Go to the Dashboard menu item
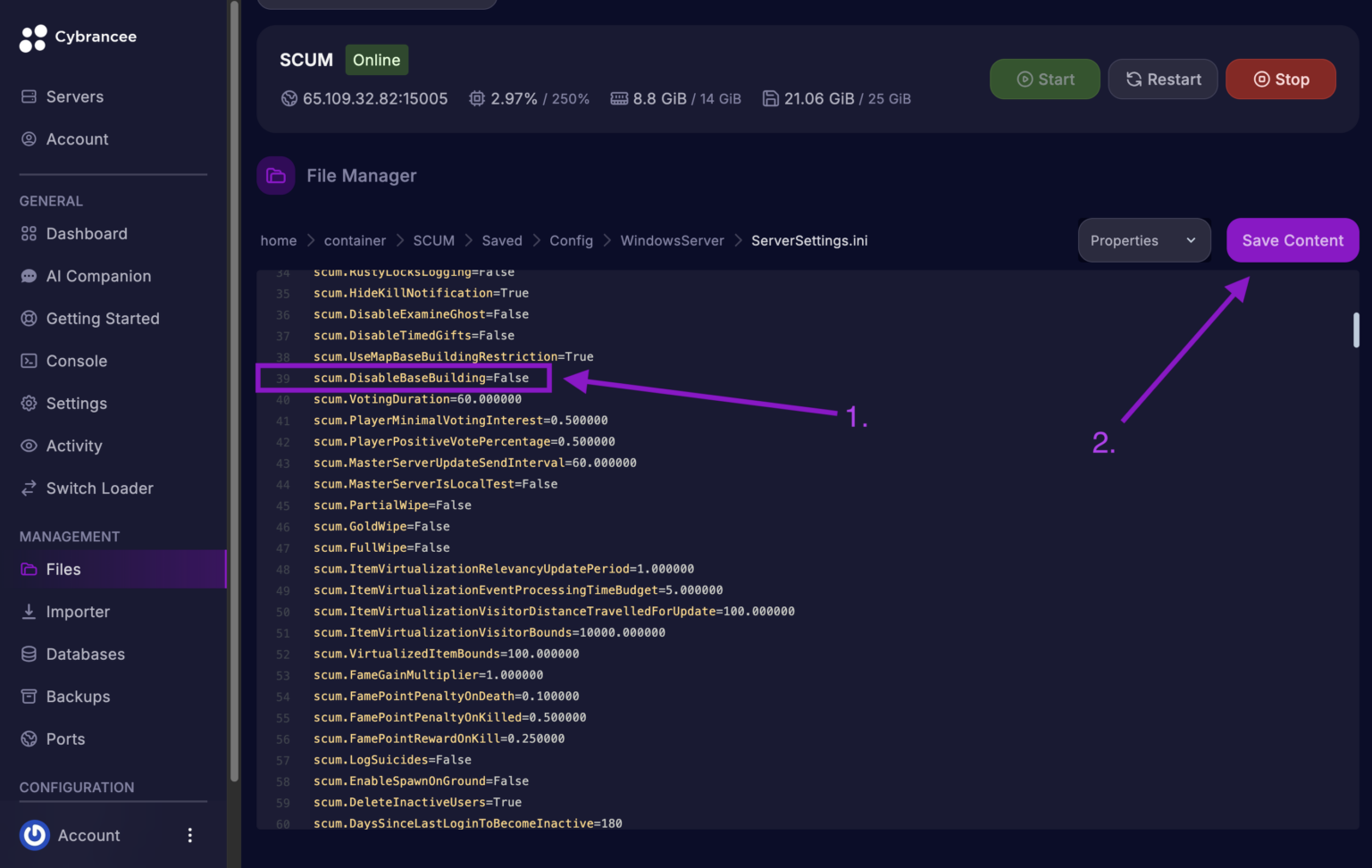Image resolution: width=1372 pixels, height=868 pixels. click(87, 234)
